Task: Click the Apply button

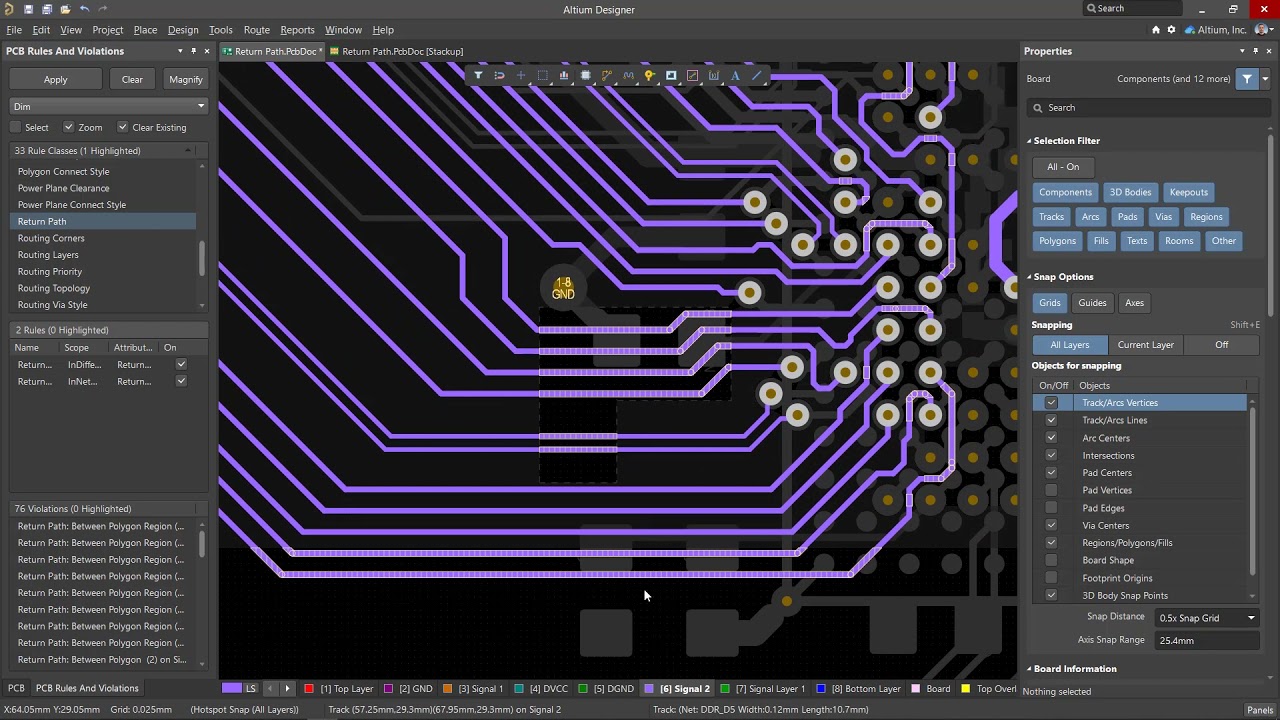Action: 56,79
